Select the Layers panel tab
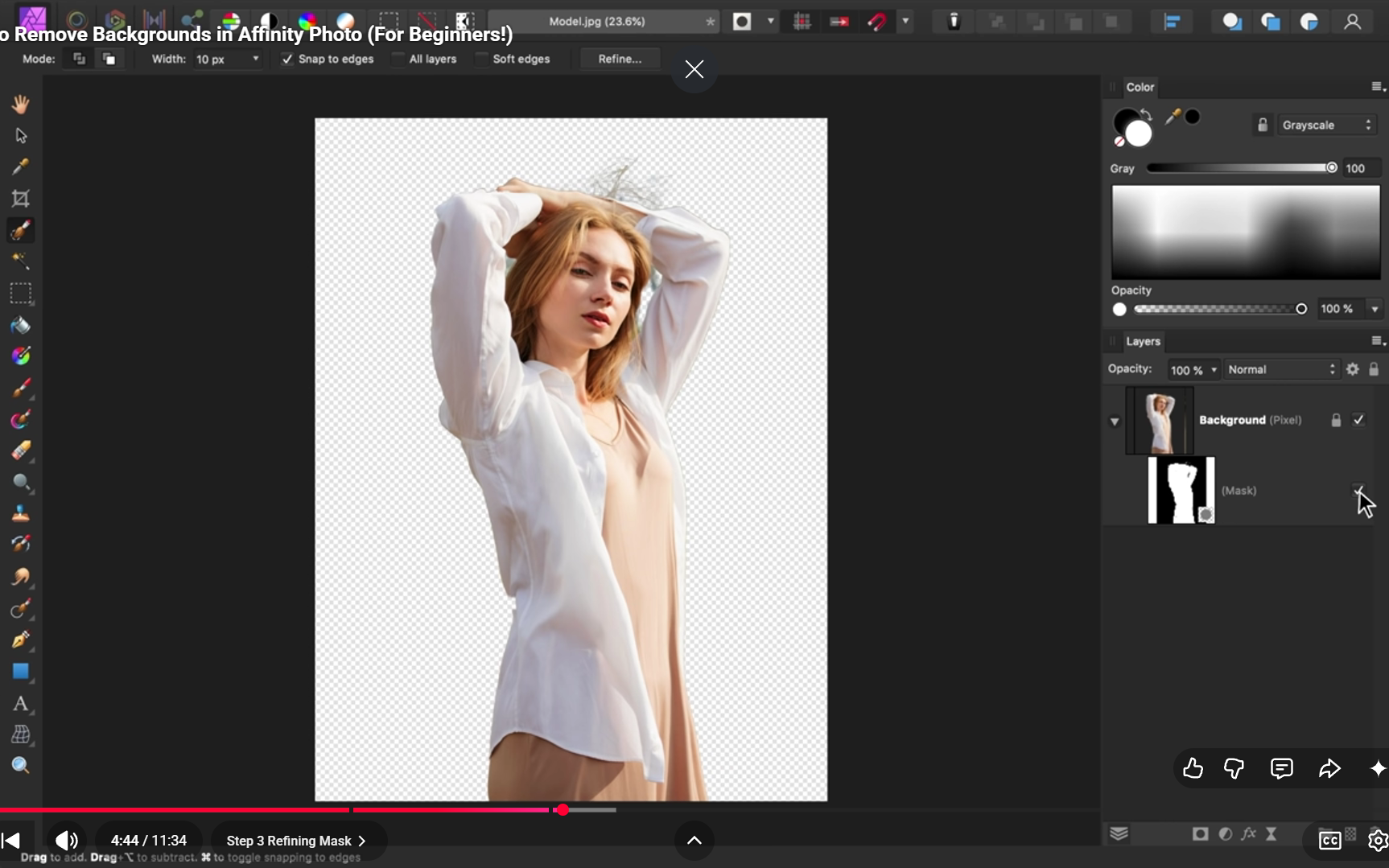Screen dimensions: 1389x868 (x=1143, y=341)
